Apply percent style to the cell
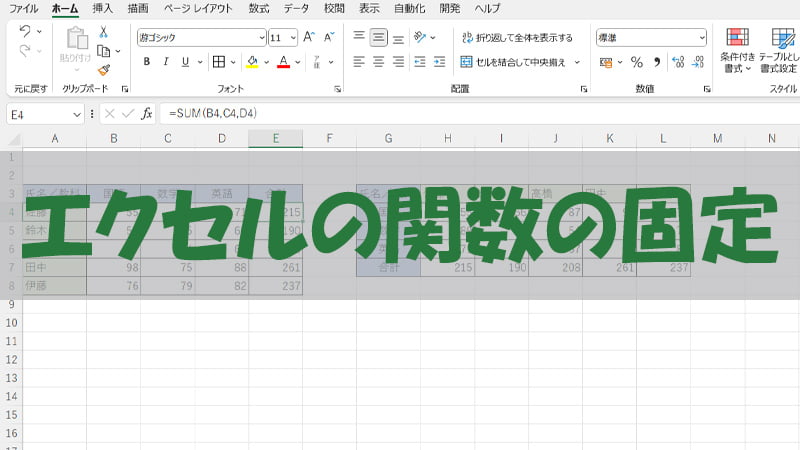This screenshot has width=800, height=450. 636,62
